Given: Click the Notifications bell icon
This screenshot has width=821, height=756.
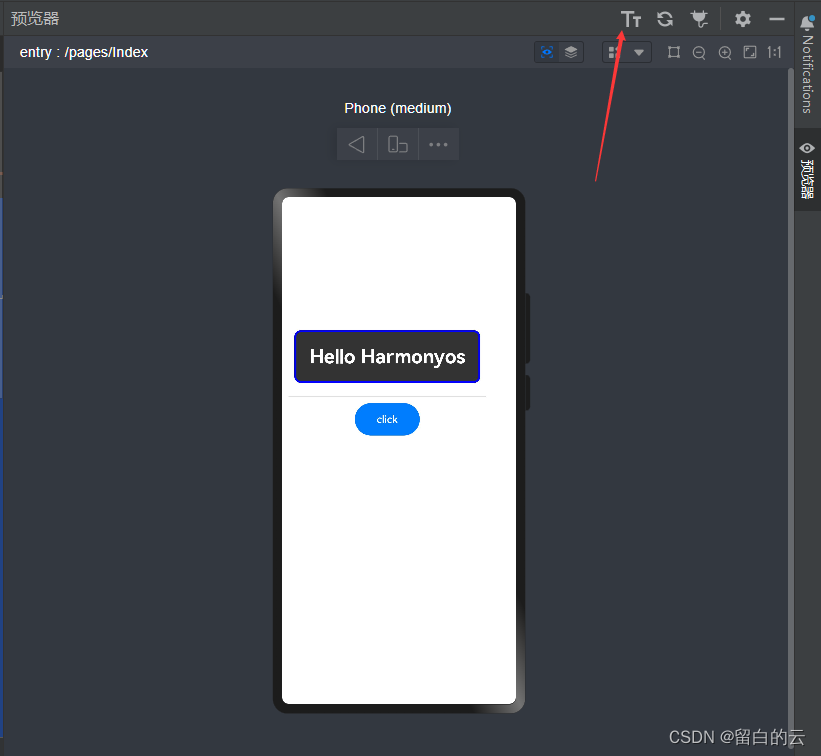Looking at the screenshot, I should [807, 22].
